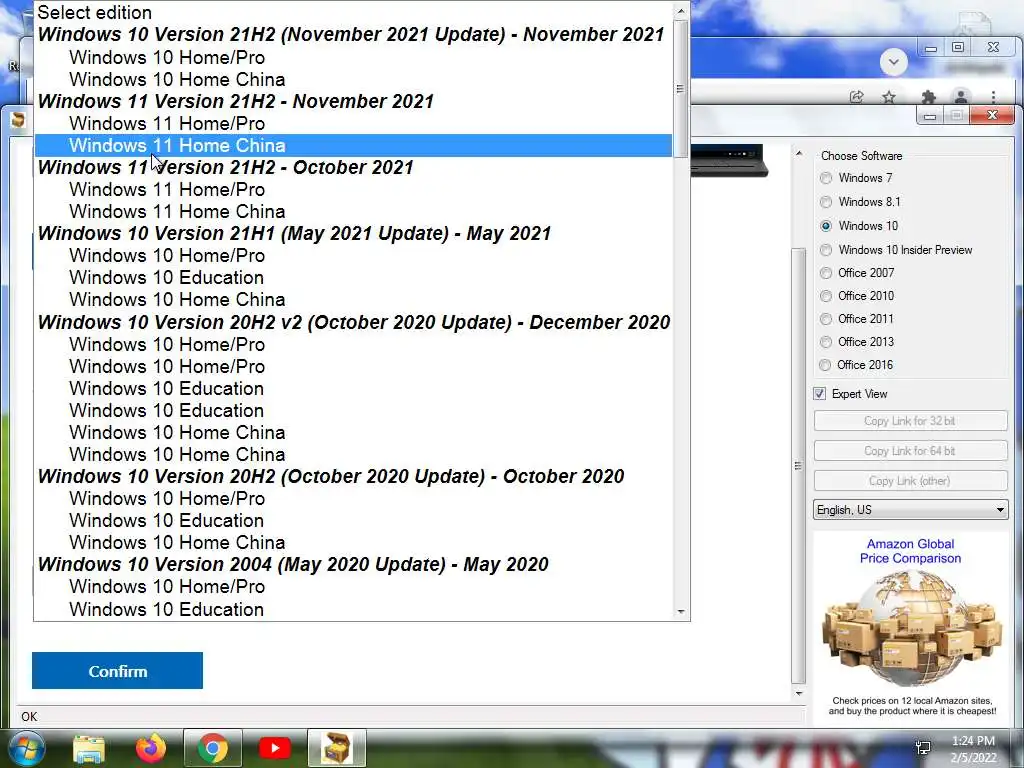The width and height of the screenshot is (1024, 768).
Task: Select the Office 2011 radio button
Action: (826, 319)
